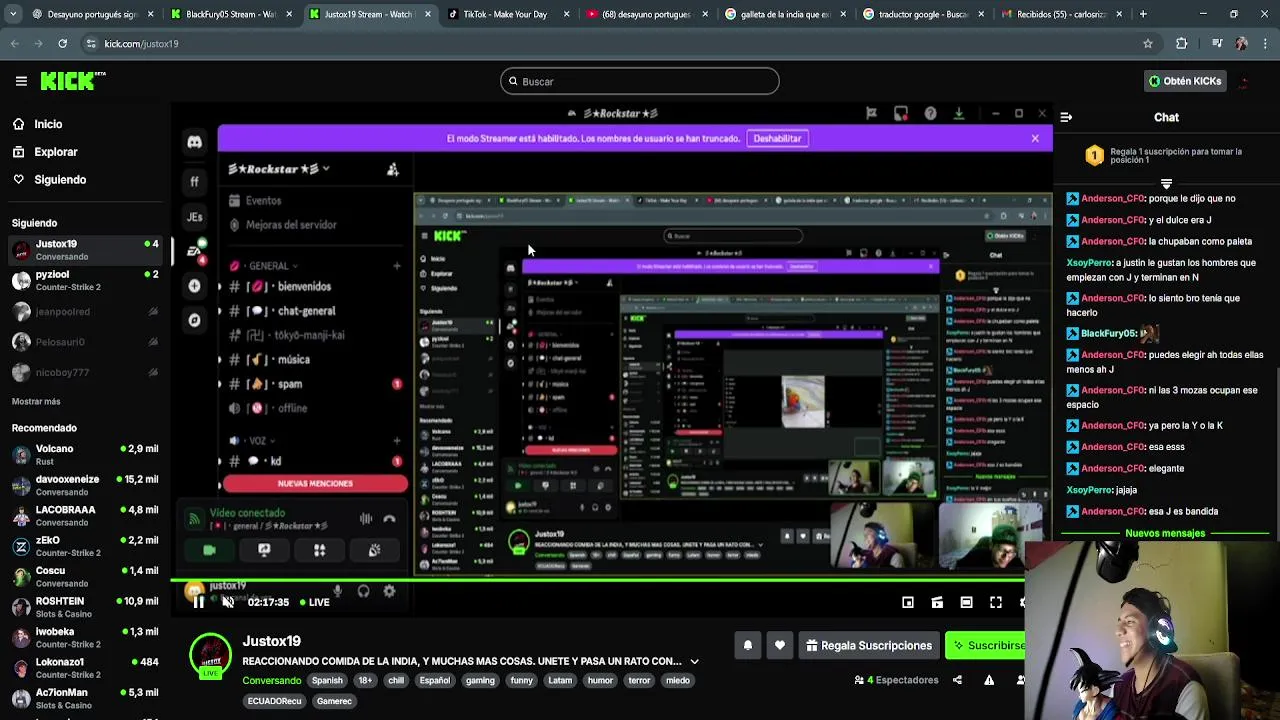Click the Nuevos mensajes button in chat
This screenshot has width=1280, height=720.
click(x=1165, y=533)
